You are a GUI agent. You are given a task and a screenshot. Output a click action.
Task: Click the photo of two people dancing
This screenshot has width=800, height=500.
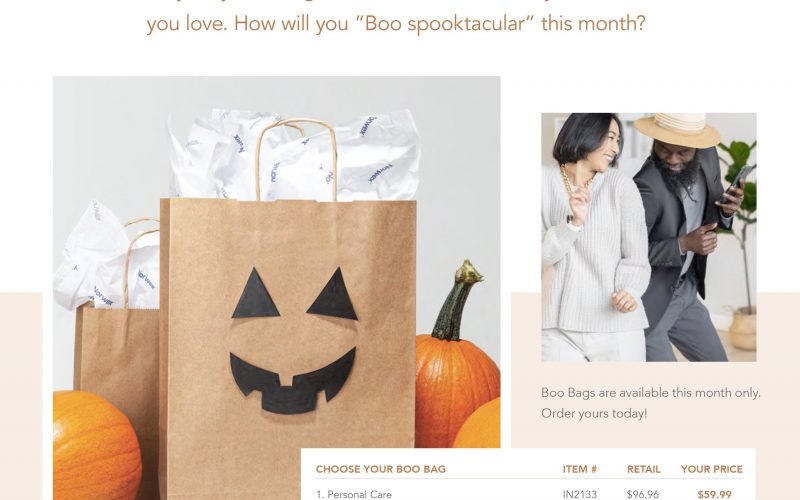point(648,237)
